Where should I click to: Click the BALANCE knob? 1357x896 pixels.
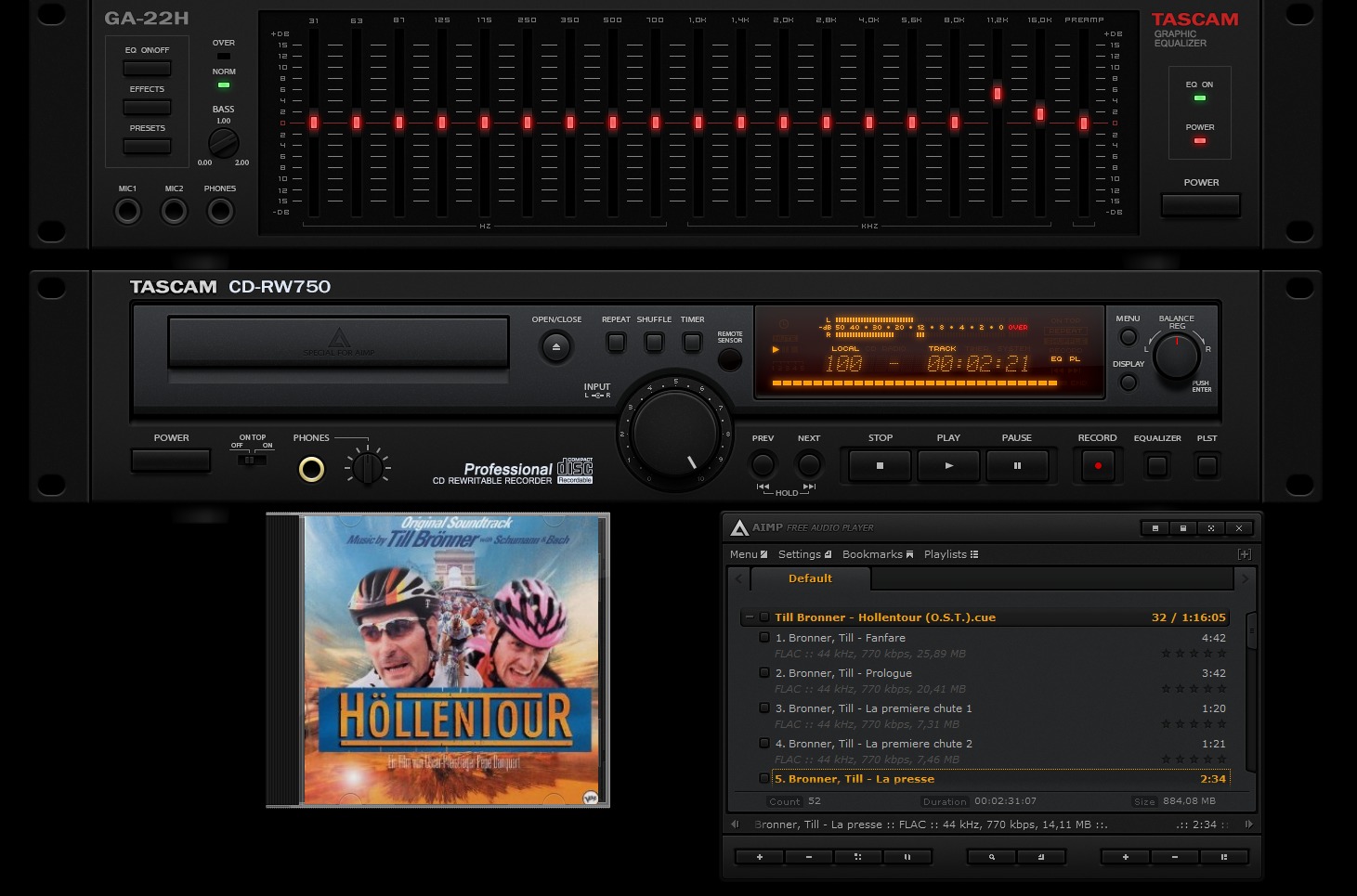click(1176, 356)
